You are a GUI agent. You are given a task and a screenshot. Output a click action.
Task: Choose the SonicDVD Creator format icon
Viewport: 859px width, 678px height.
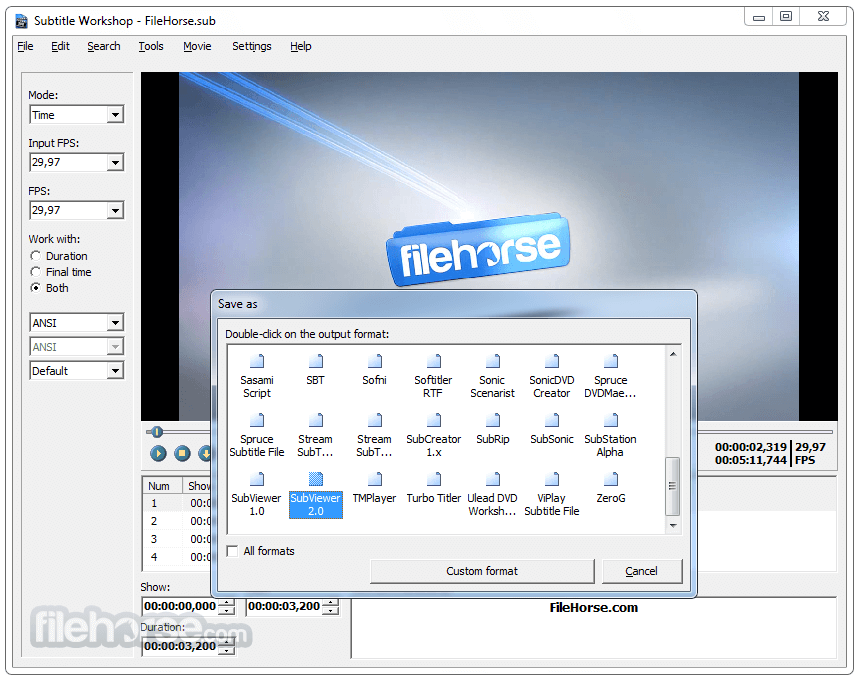click(552, 361)
